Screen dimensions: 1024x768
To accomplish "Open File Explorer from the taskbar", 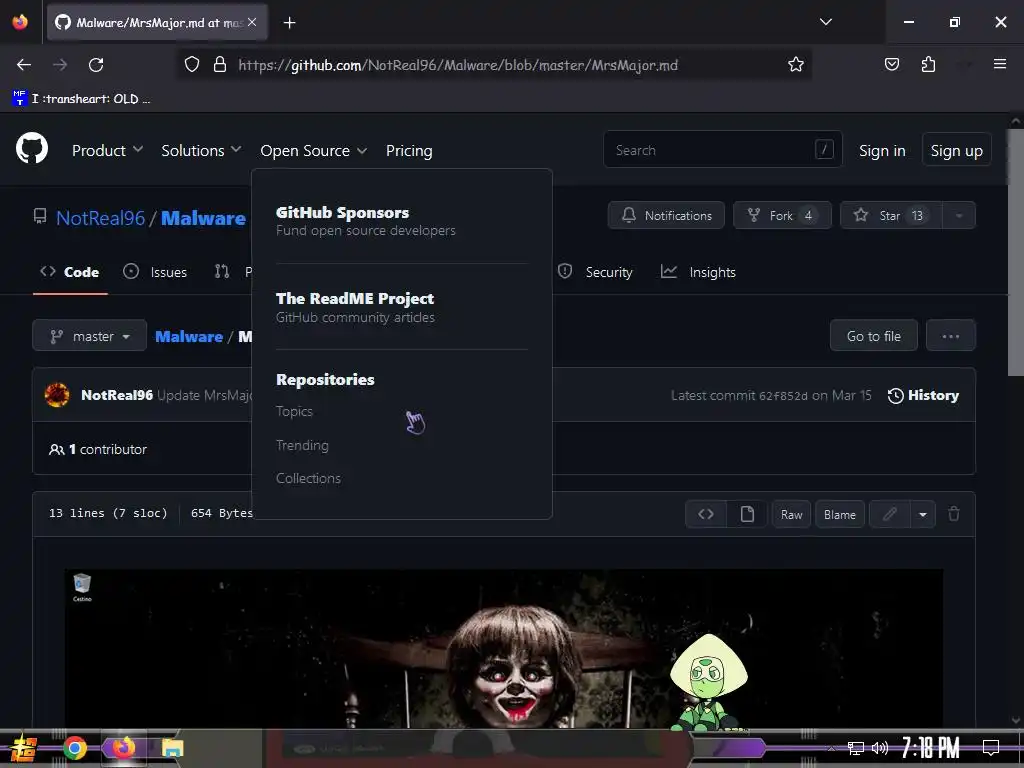I will 172,748.
